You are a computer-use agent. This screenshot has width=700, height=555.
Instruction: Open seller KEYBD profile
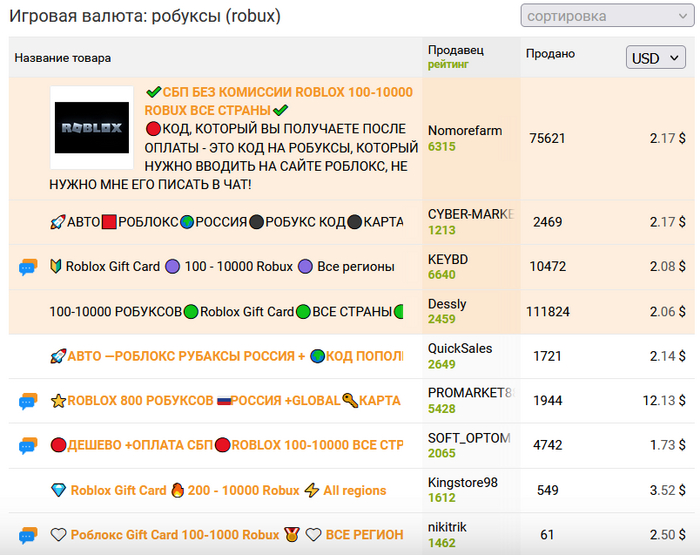[448, 259]
